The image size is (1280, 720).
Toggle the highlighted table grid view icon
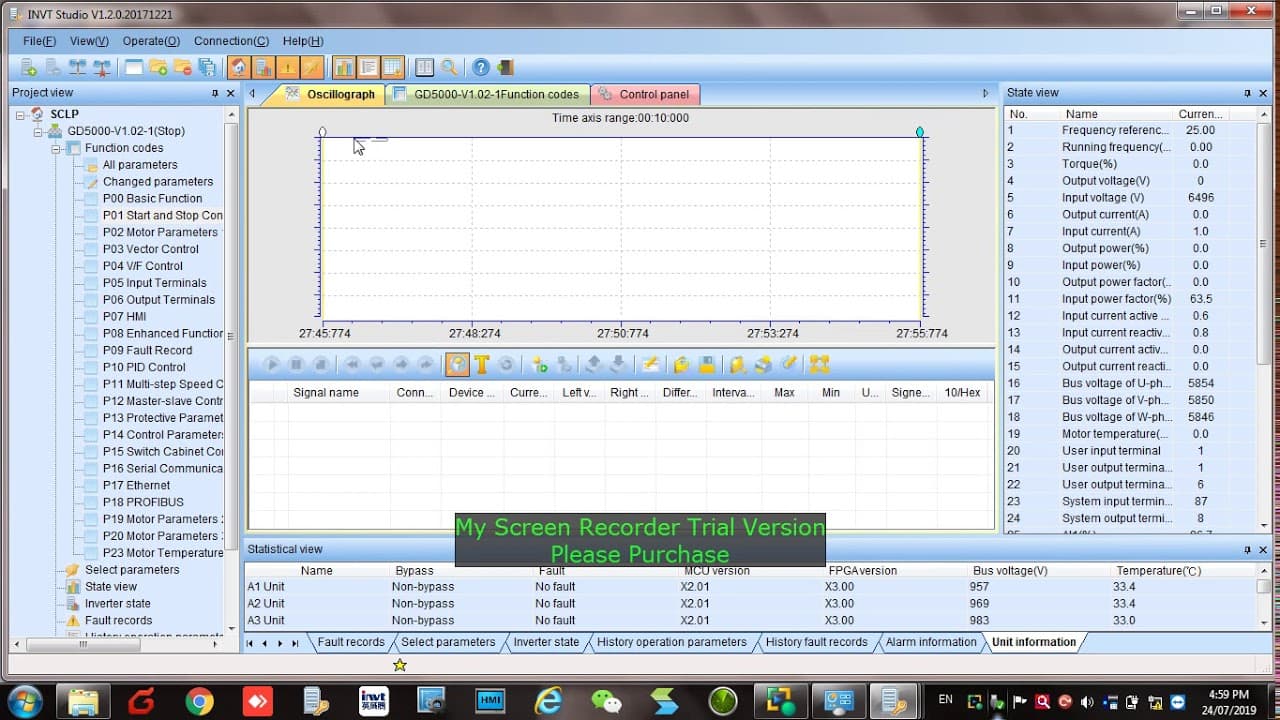click(x=392, y=68)
